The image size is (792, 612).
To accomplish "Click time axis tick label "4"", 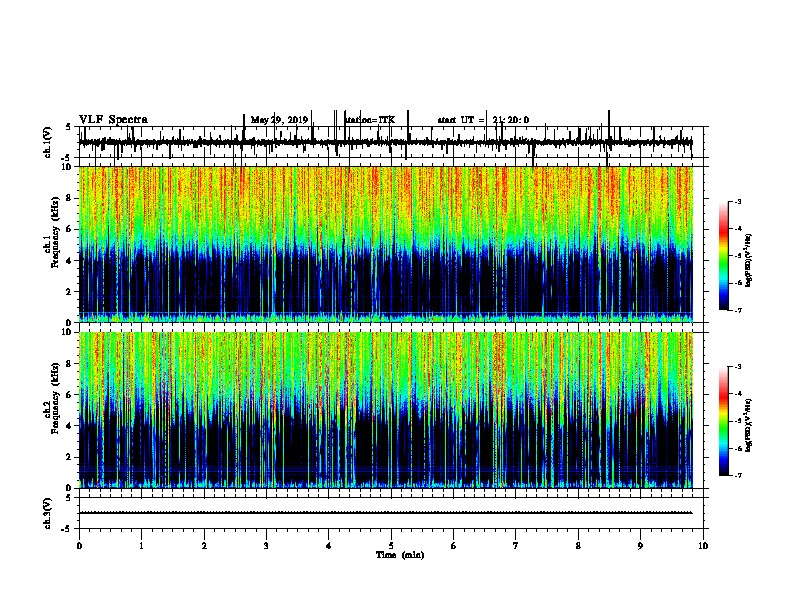I will [x=329, y=546].
